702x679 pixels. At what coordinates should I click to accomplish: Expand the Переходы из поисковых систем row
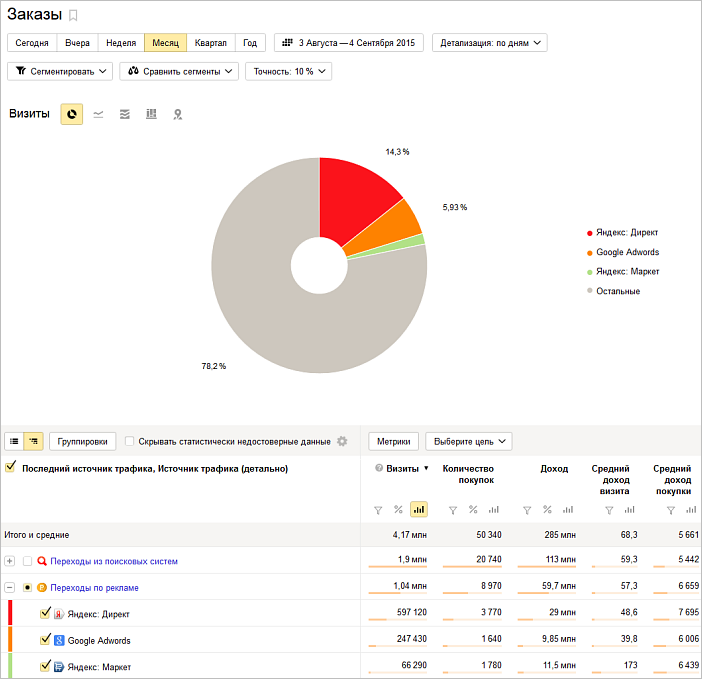[9, 561]
